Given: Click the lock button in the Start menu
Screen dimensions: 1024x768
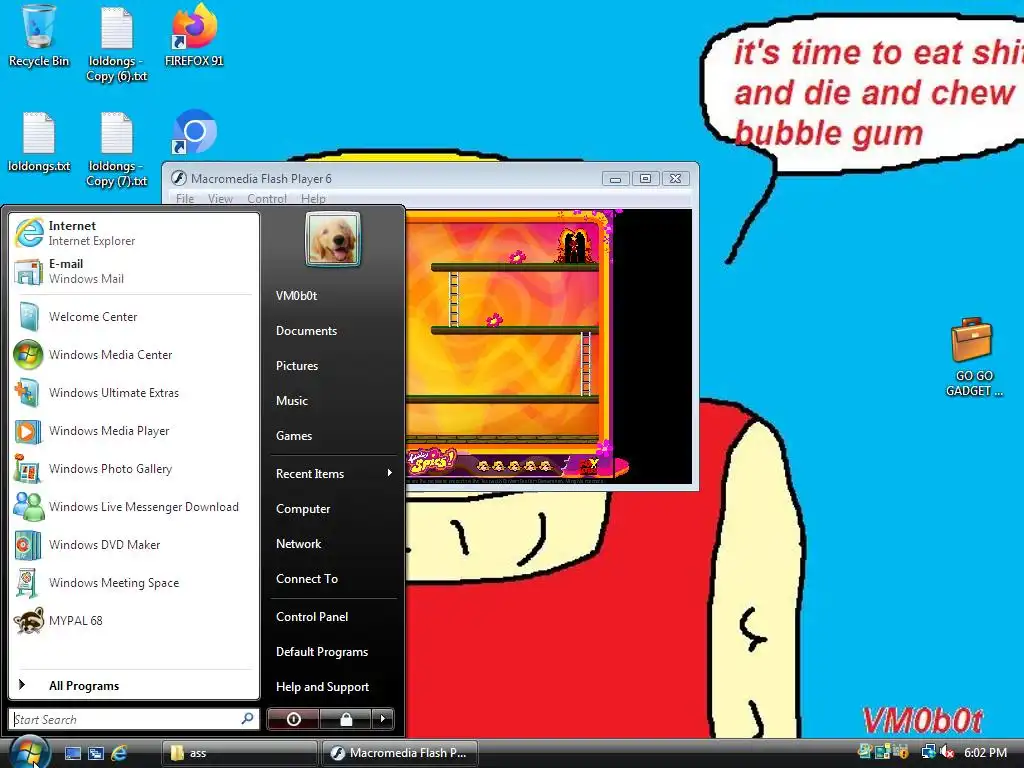Looking at the screenshot, I should pyautogui.click(x=346, y=719).
